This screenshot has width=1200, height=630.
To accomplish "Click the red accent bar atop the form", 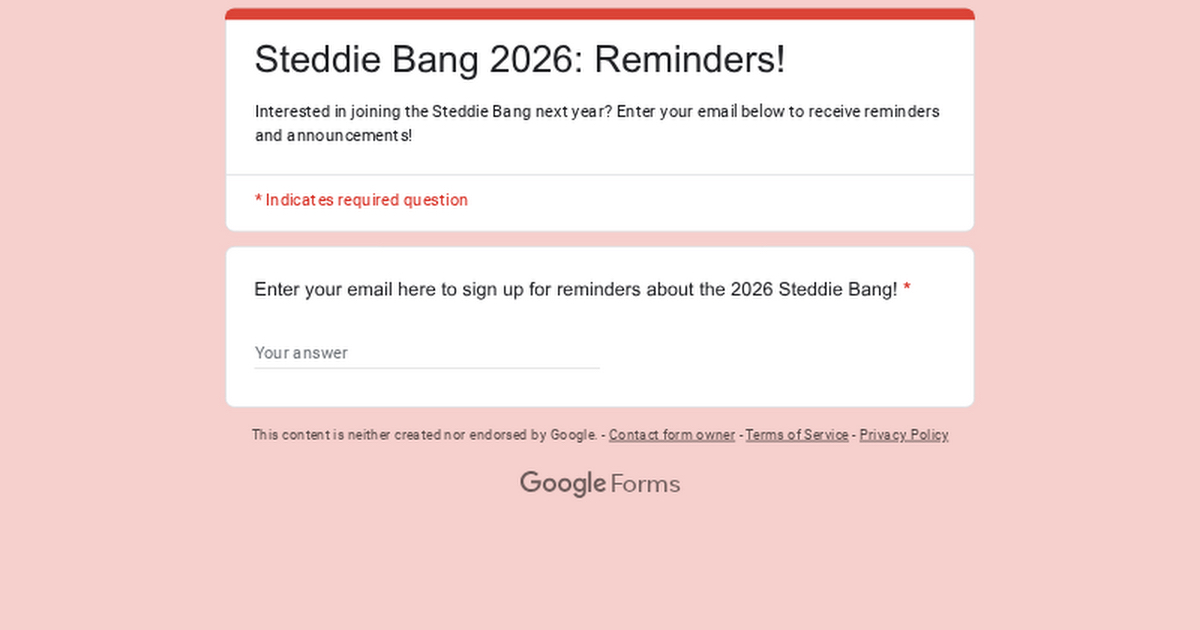I will point(600,14).
